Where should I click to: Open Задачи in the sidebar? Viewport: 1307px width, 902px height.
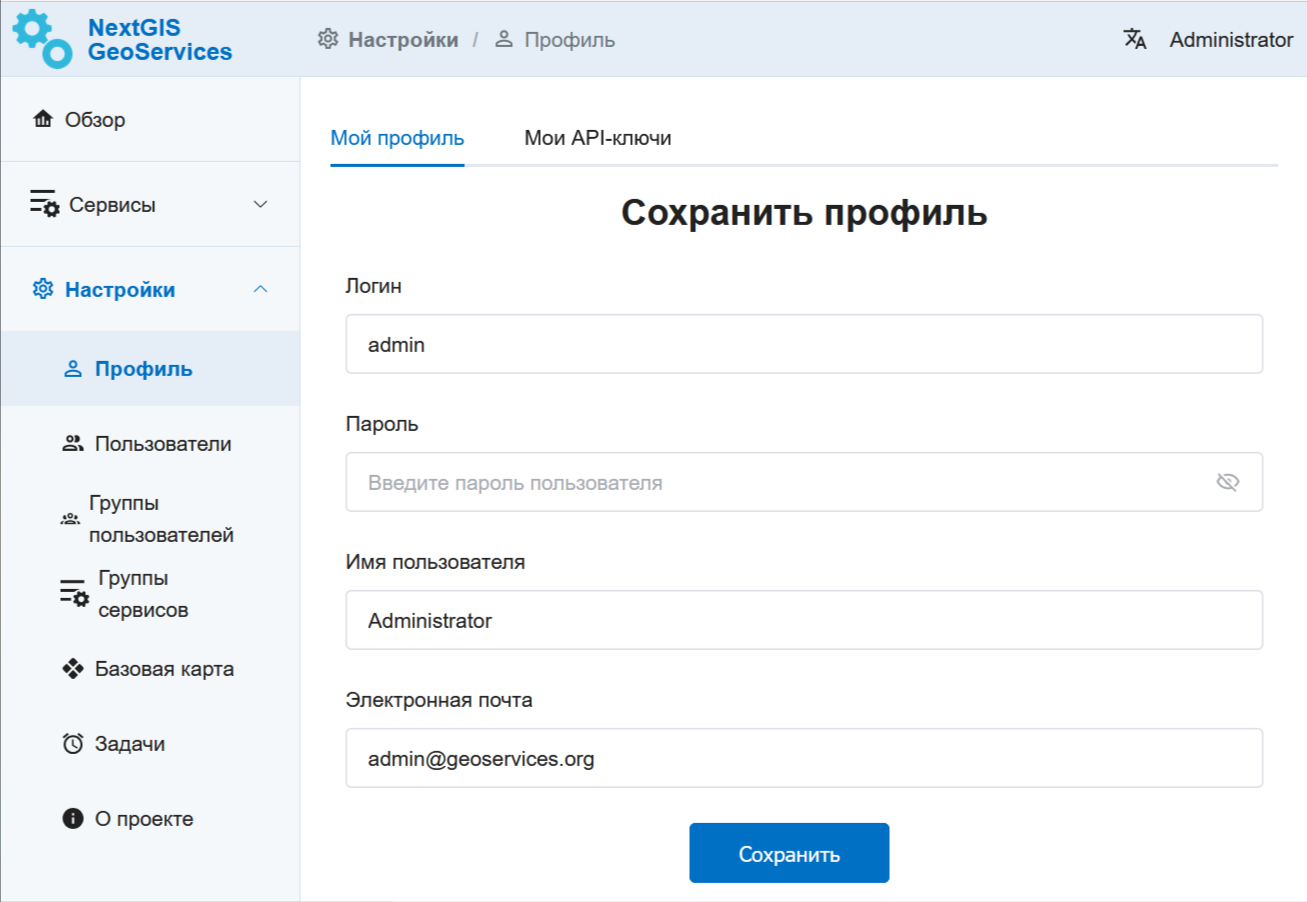click(150, 744)
